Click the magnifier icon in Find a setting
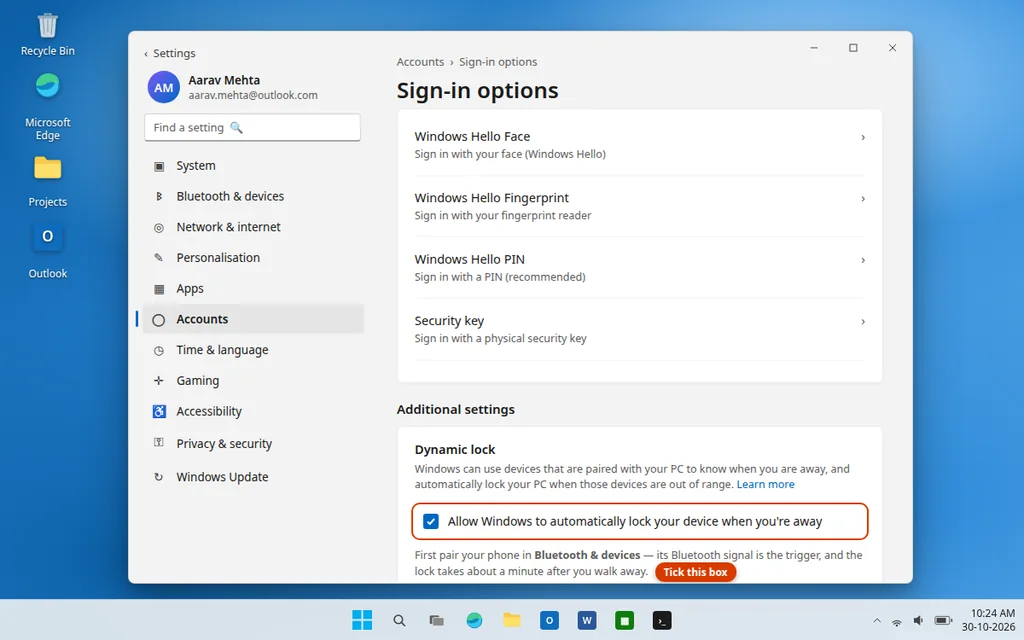The width and height of the screenshot is (1024, 640). [236, 127]
